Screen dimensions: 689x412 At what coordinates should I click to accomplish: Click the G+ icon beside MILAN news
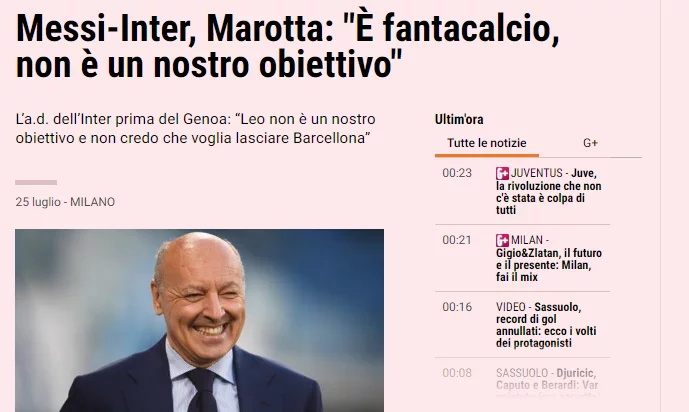[502, 240]
